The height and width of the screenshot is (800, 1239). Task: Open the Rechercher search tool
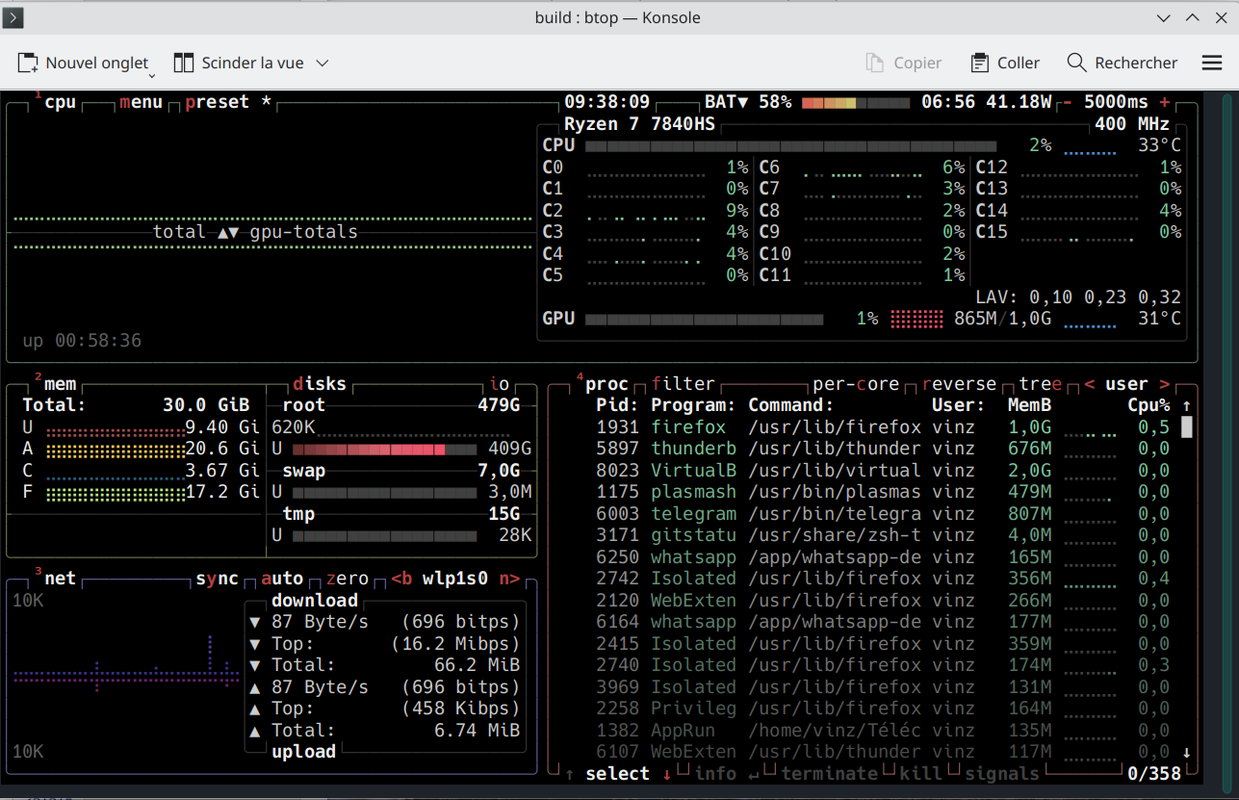(x=1122, y=63)
